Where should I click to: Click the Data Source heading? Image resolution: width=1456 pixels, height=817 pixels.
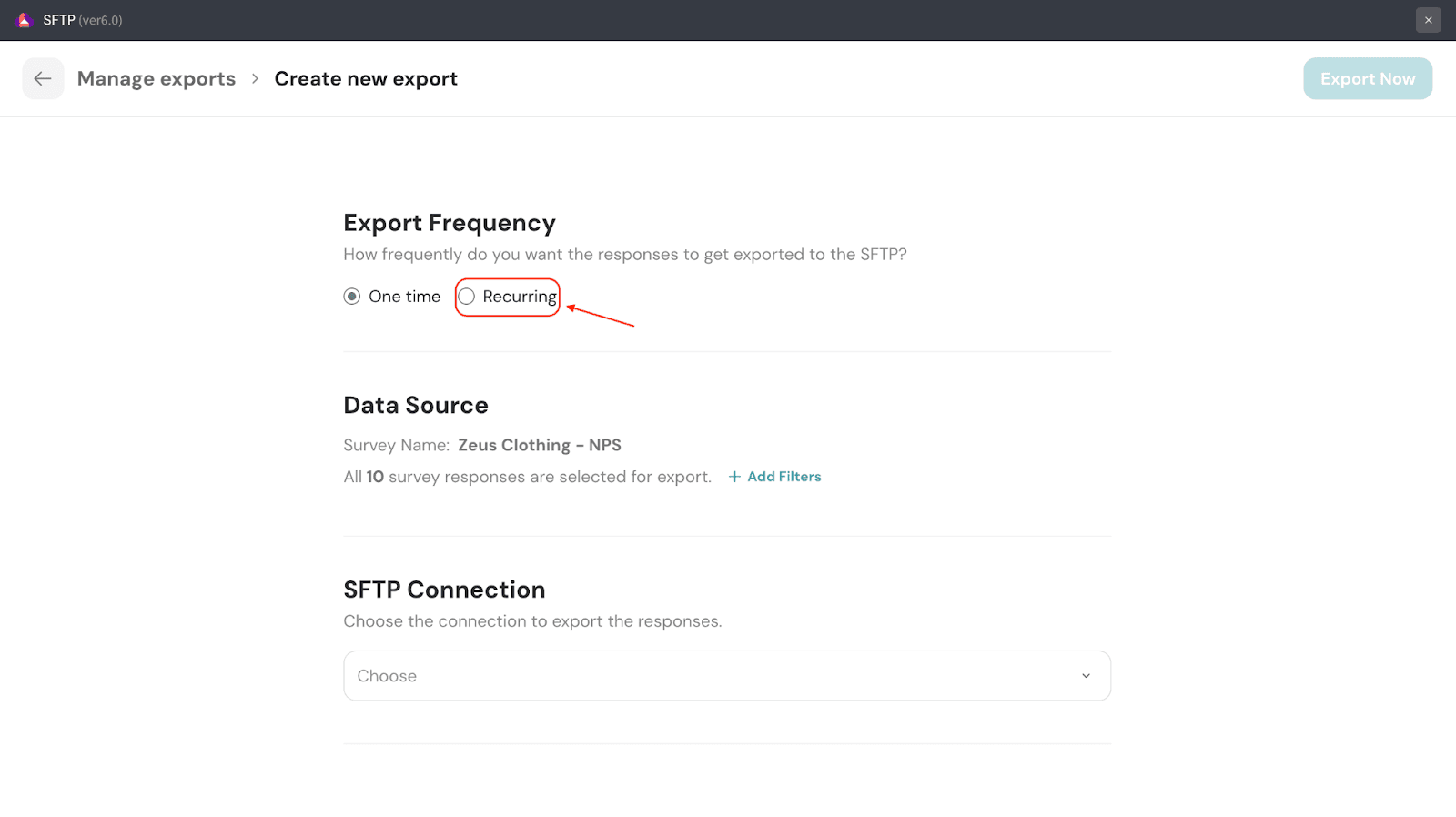pyautogui.click(x=416, y=405)
